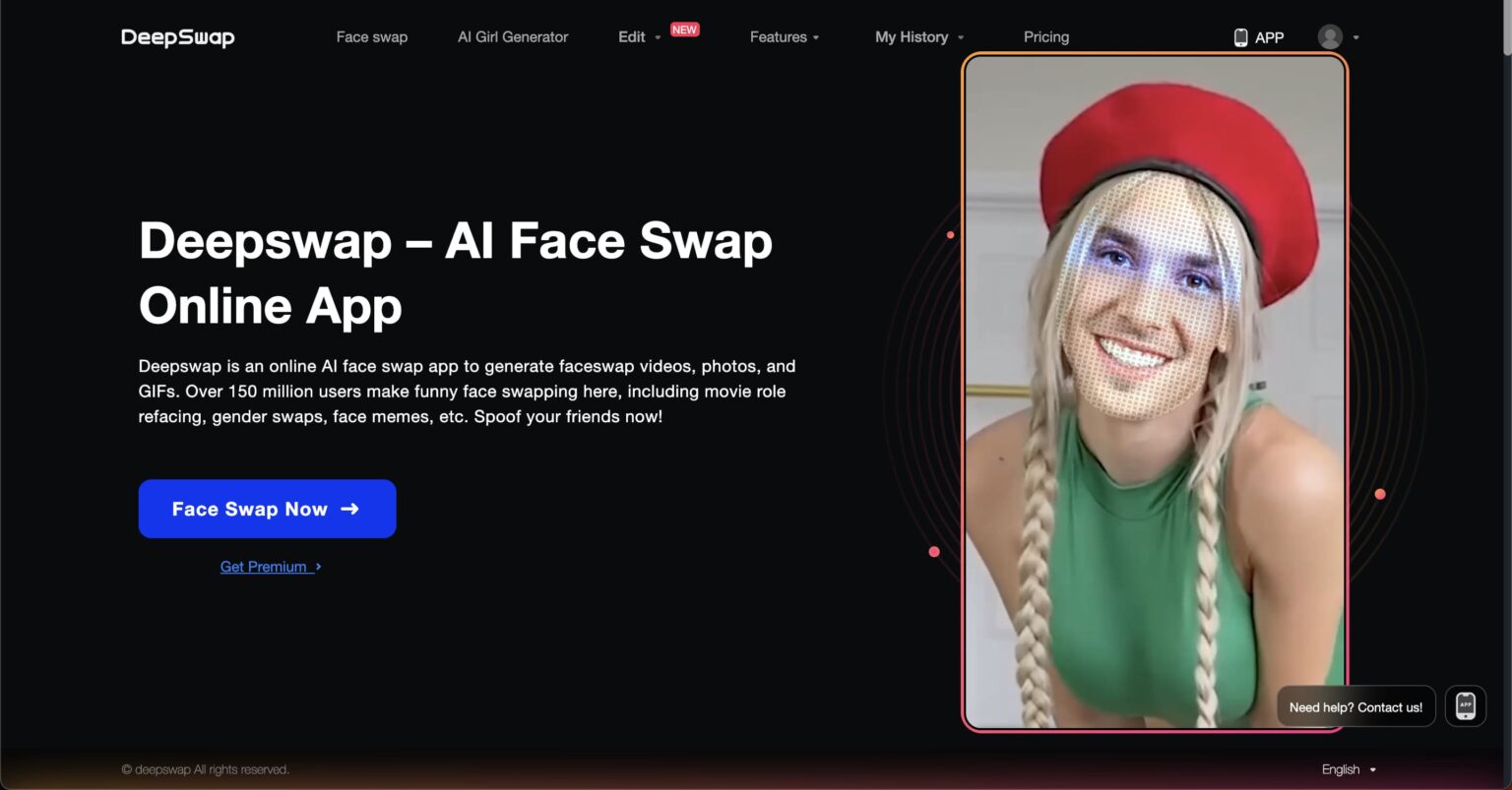
Task: Open the Face swap page
Action: coord(371,37)
